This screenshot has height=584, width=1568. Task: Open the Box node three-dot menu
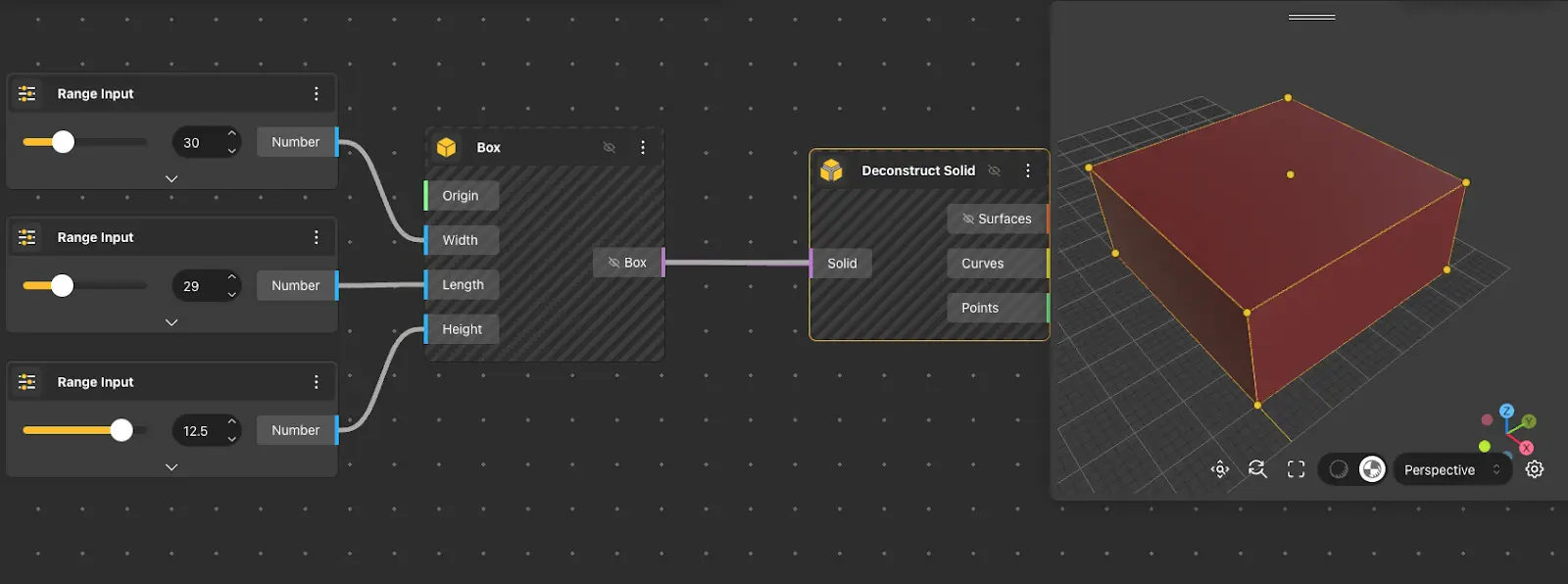[x=643, y=147]
